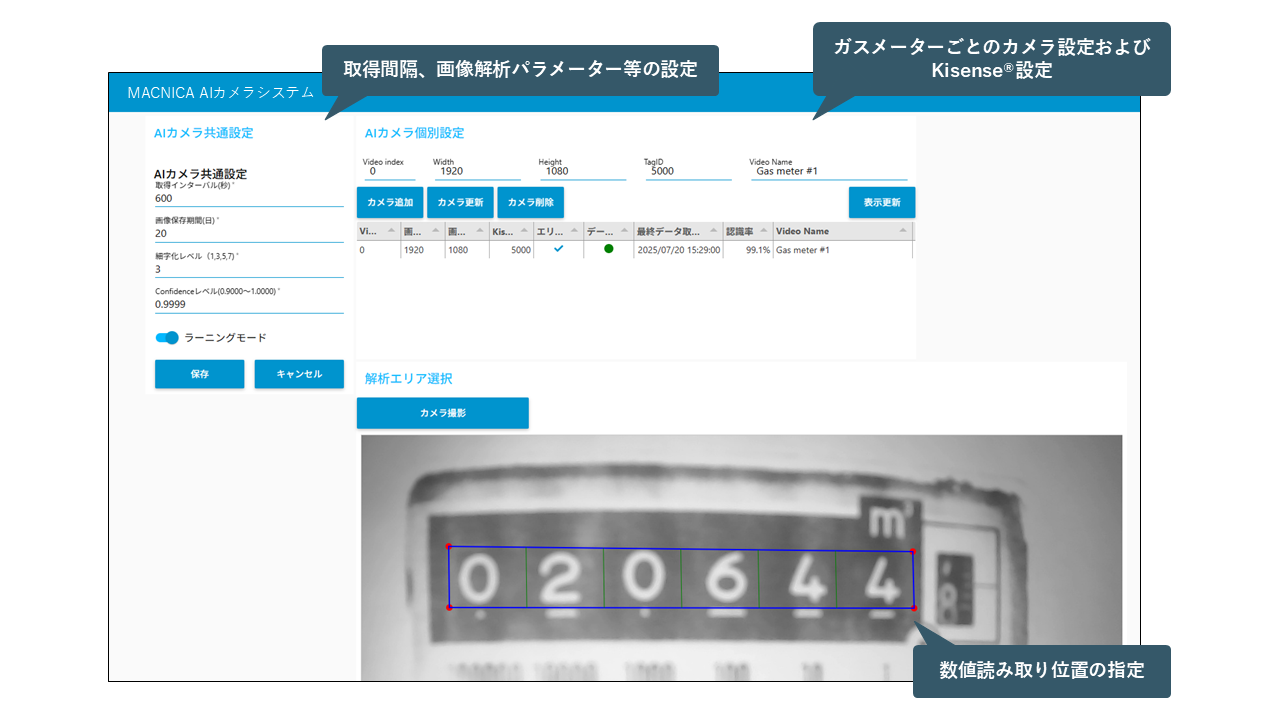
Task: Toggle the ラーニングモード switch
Action: click(167, 338)
